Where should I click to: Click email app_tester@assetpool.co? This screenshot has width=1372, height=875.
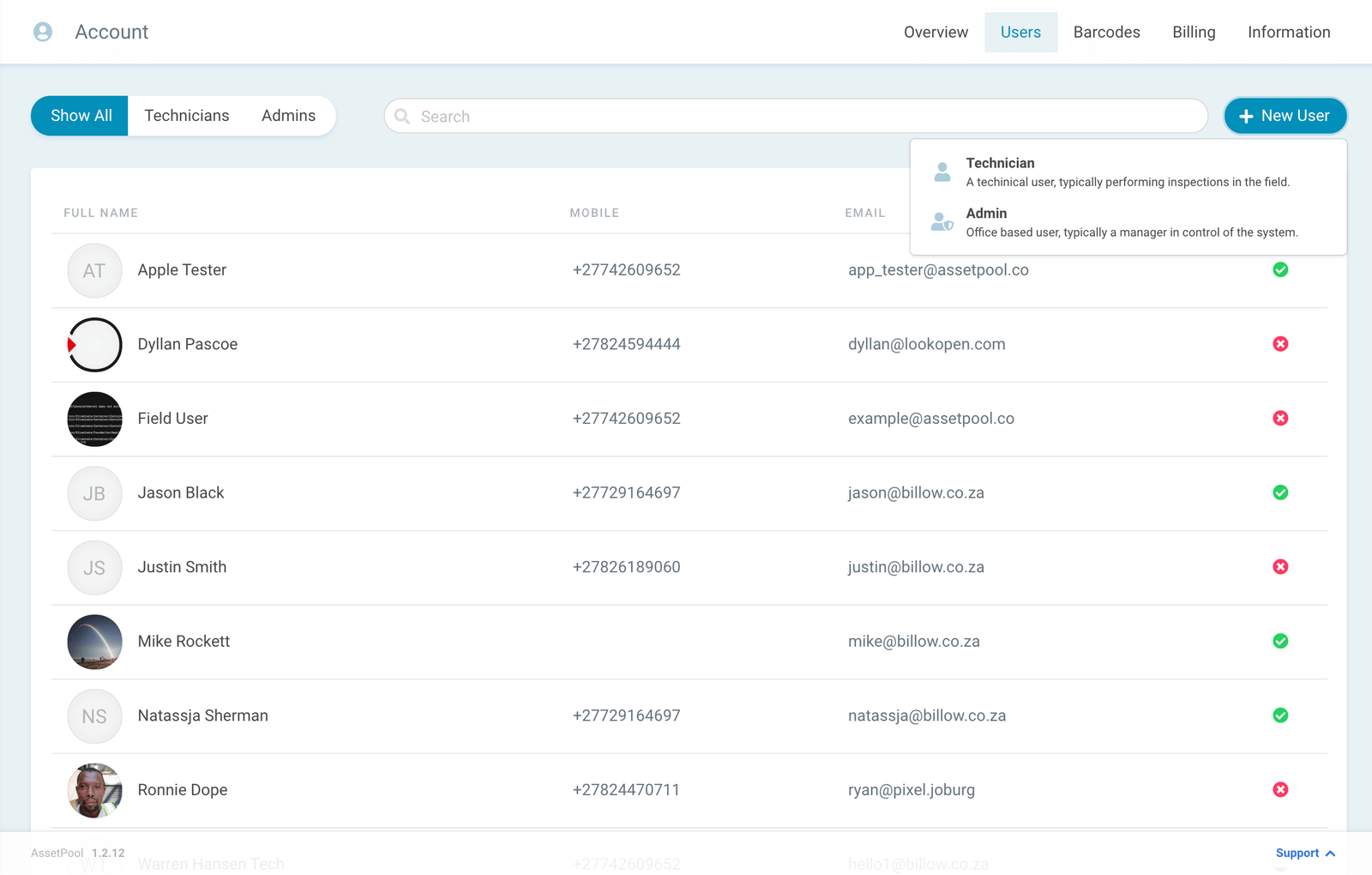tap(938, 270)
